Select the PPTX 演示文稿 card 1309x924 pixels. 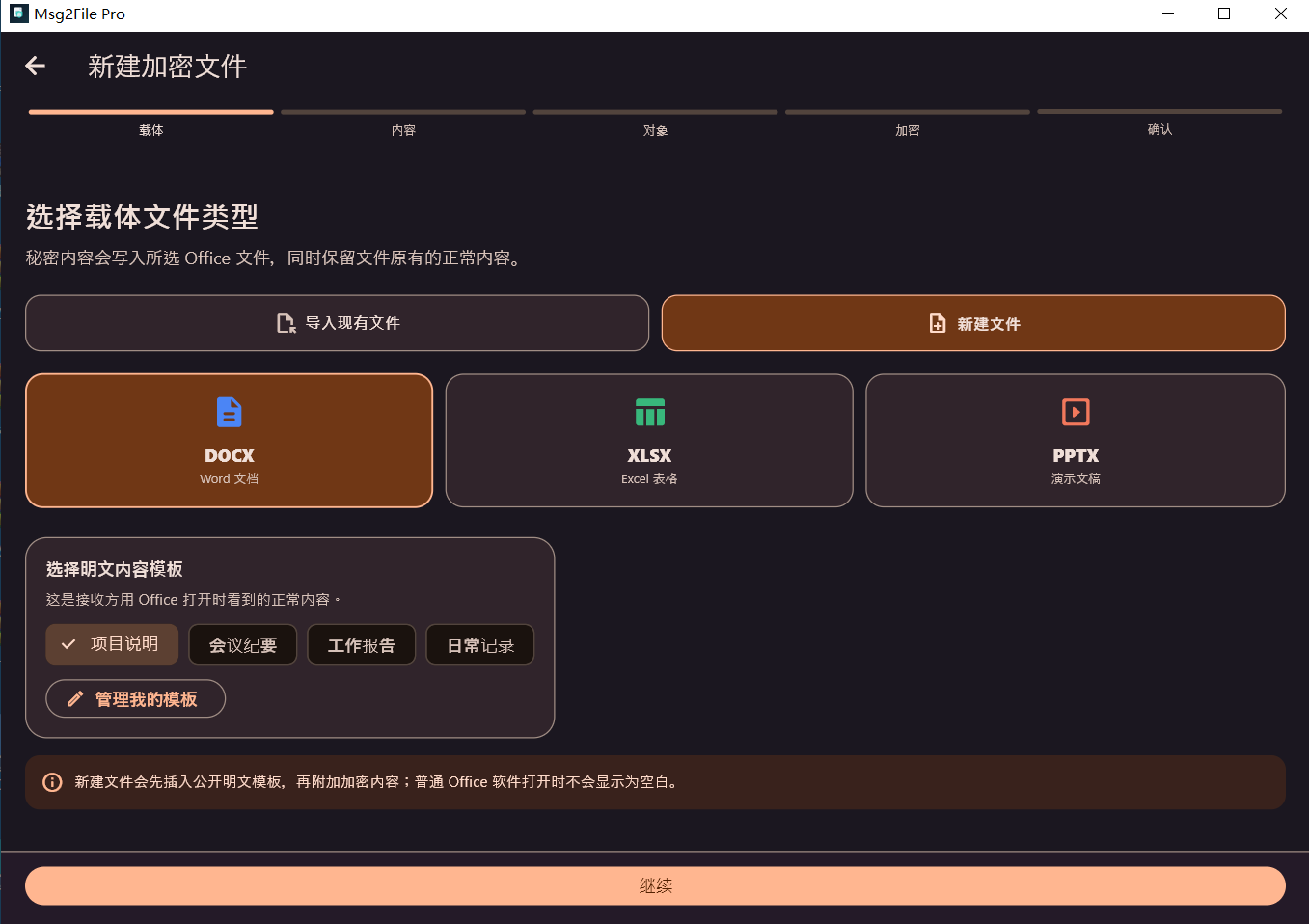(x=1076, y=441)
